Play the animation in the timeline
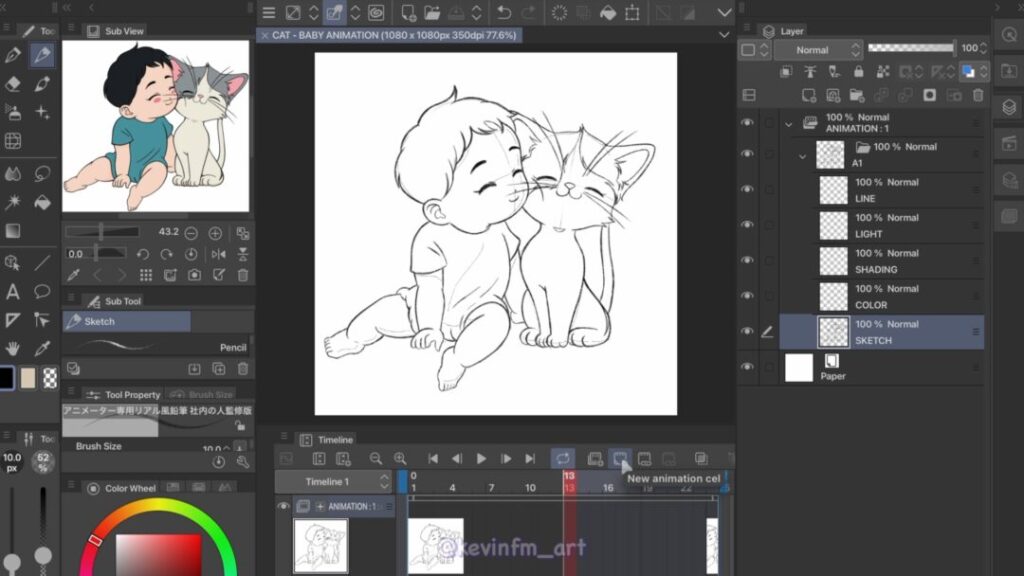The image size is (1024, 576). 481,459
